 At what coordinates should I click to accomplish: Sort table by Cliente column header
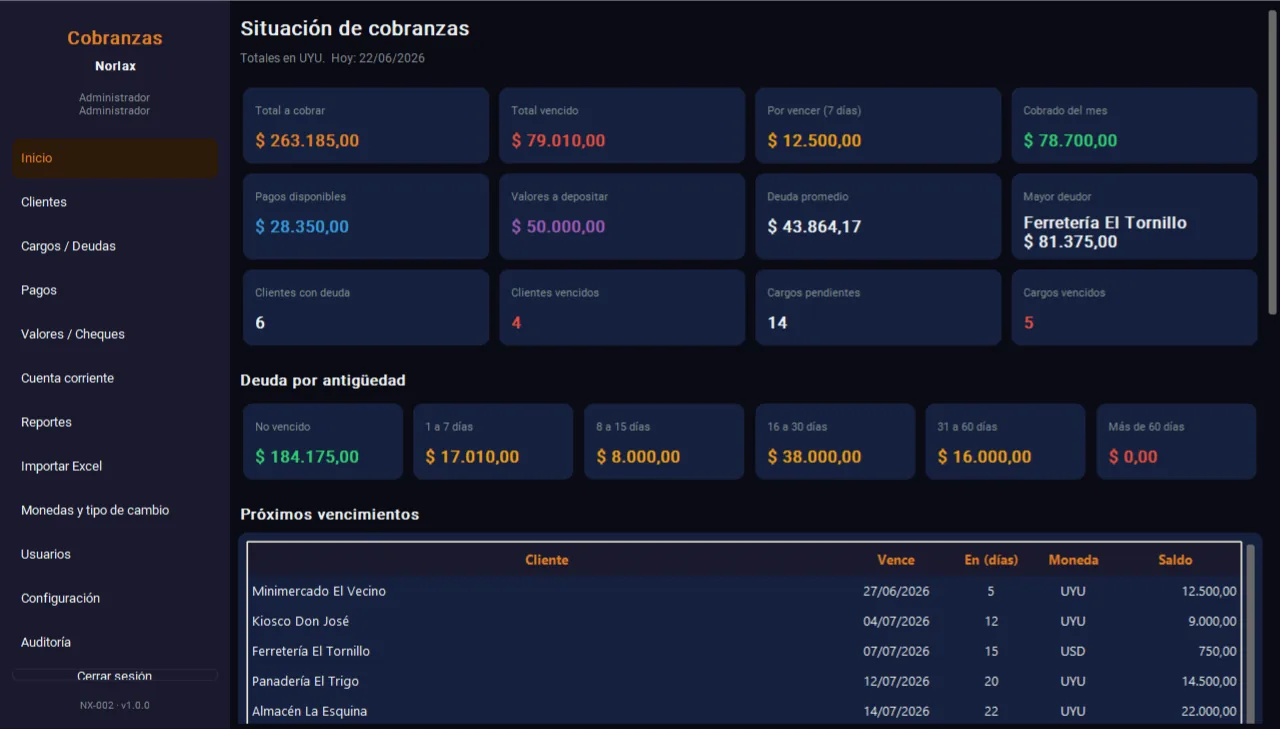[547, 560]
